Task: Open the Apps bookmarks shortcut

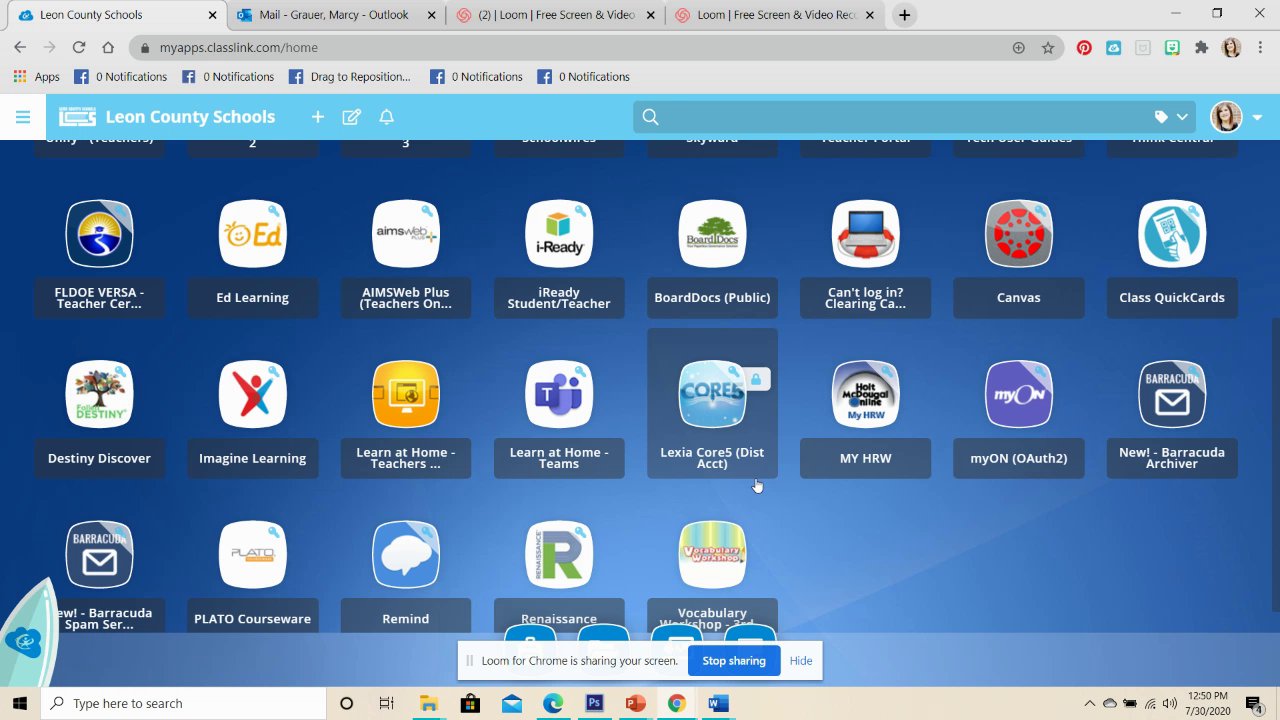Action: (x=37, y=77)
